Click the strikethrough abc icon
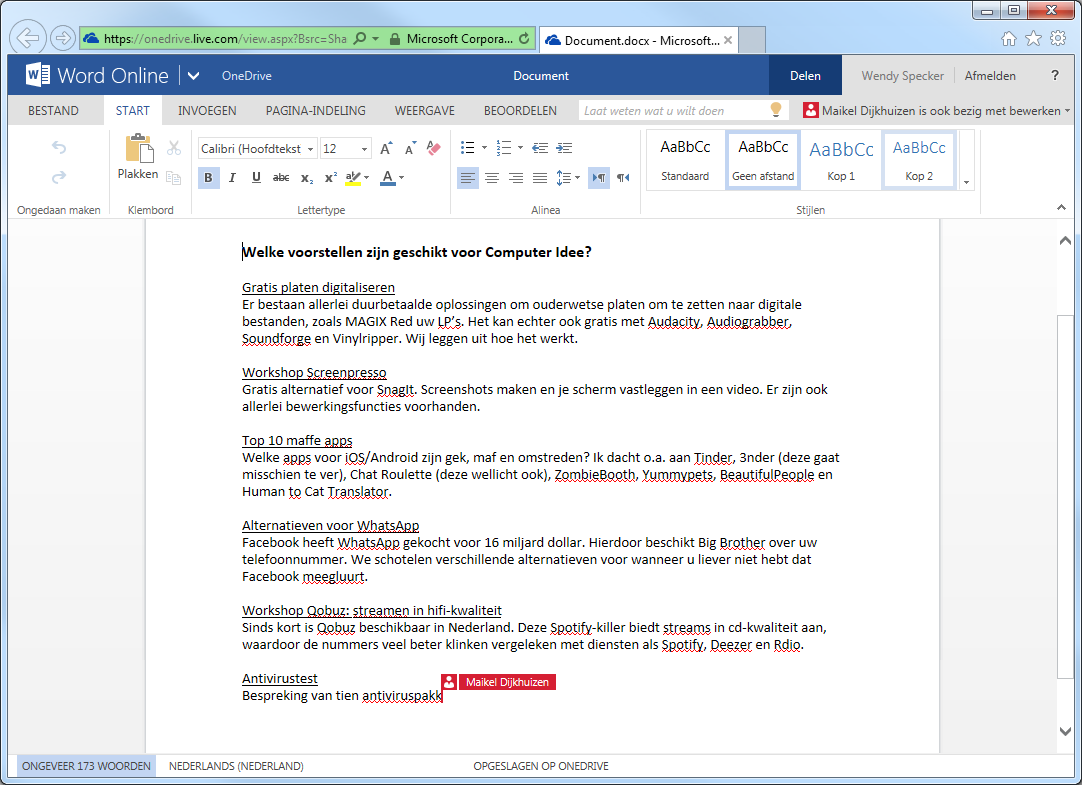The image size is (1082, 785). tap(281, 178)
